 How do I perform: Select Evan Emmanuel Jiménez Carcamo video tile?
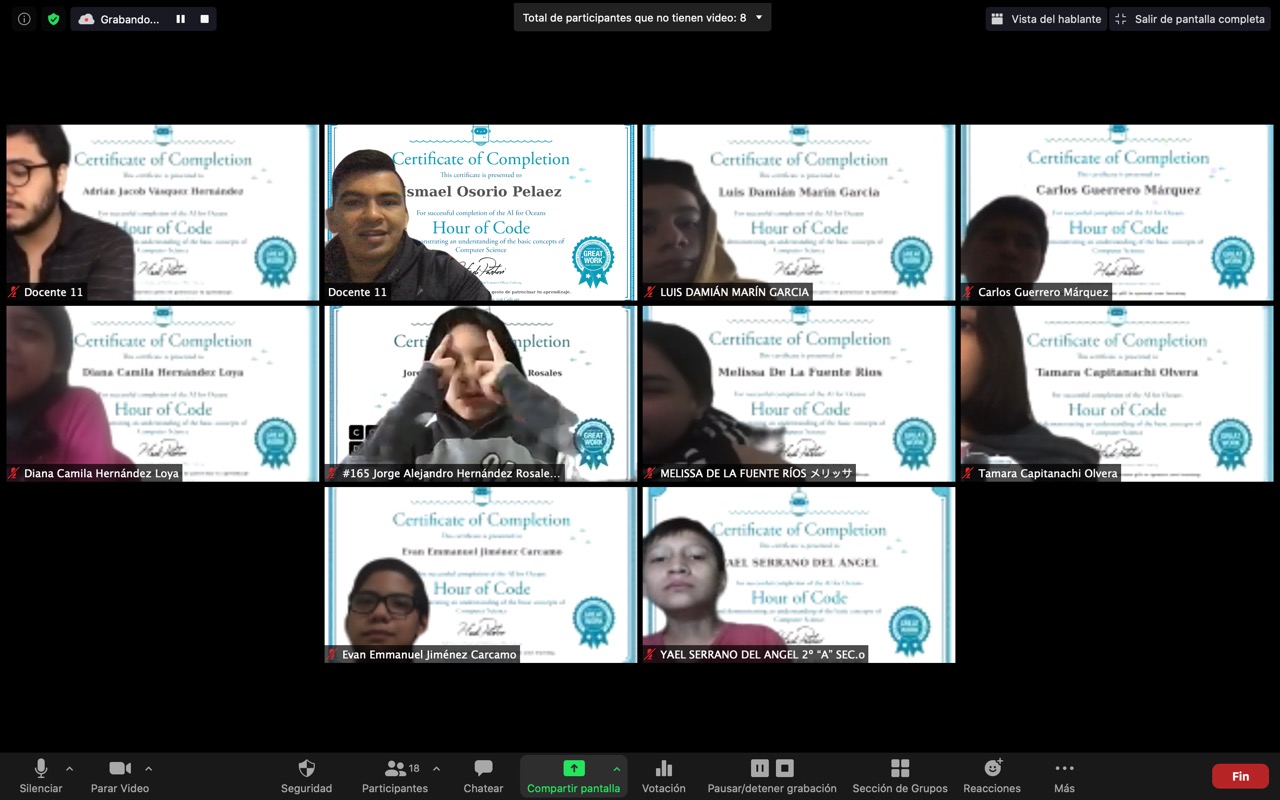pyautogui.click(x=480, y=574)
